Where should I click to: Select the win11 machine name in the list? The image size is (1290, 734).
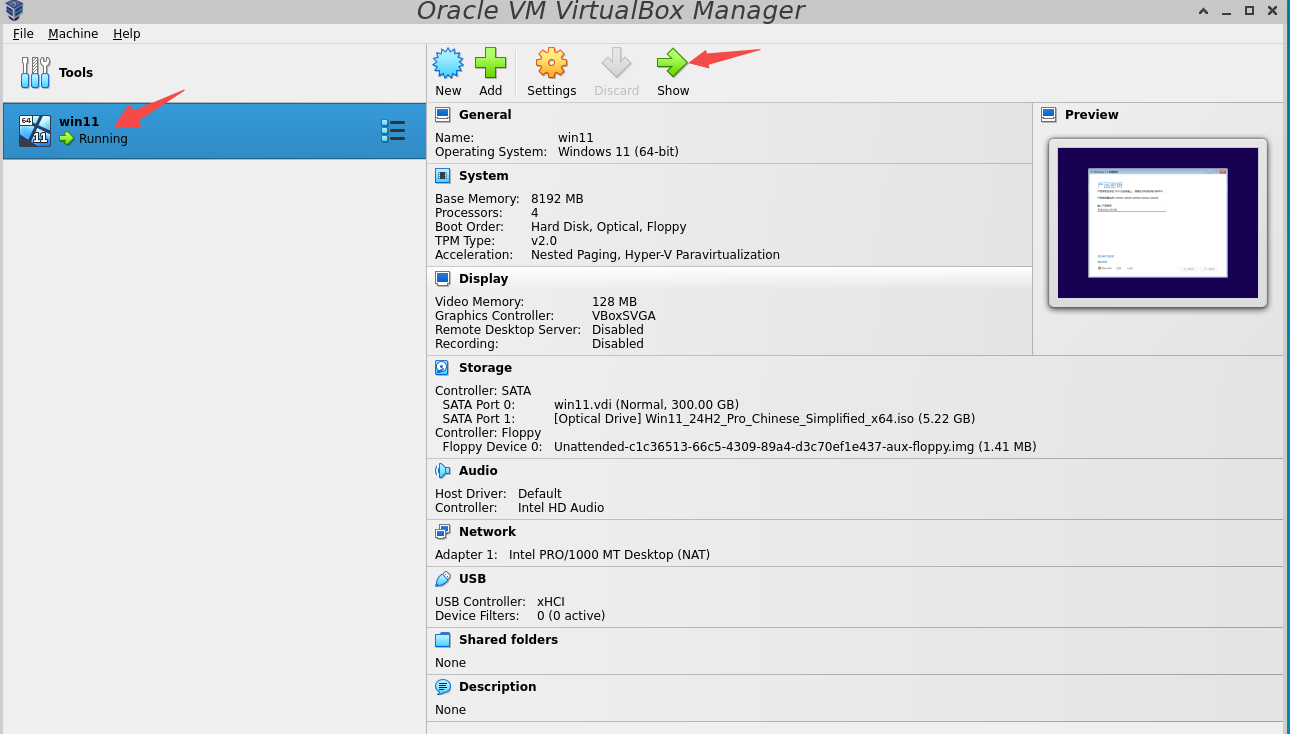pos(79,122)
